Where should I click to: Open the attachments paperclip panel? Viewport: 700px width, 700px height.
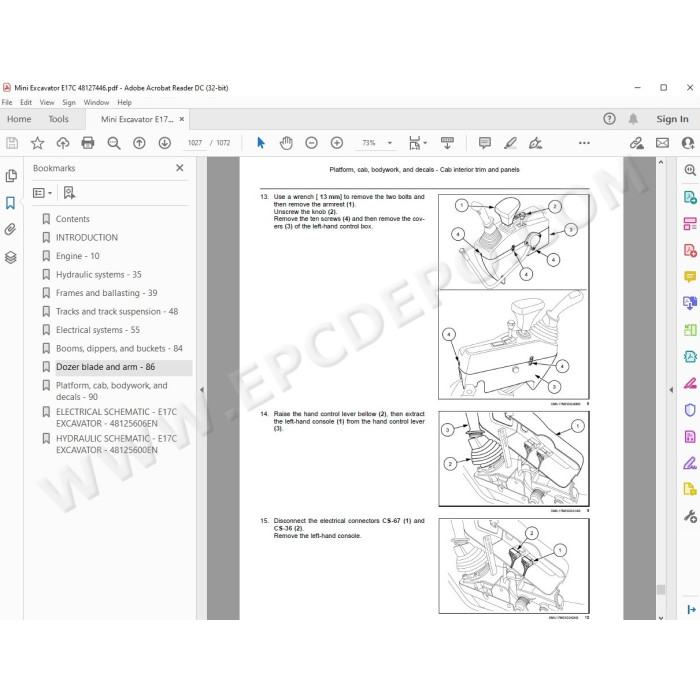(x=10, y=229)
